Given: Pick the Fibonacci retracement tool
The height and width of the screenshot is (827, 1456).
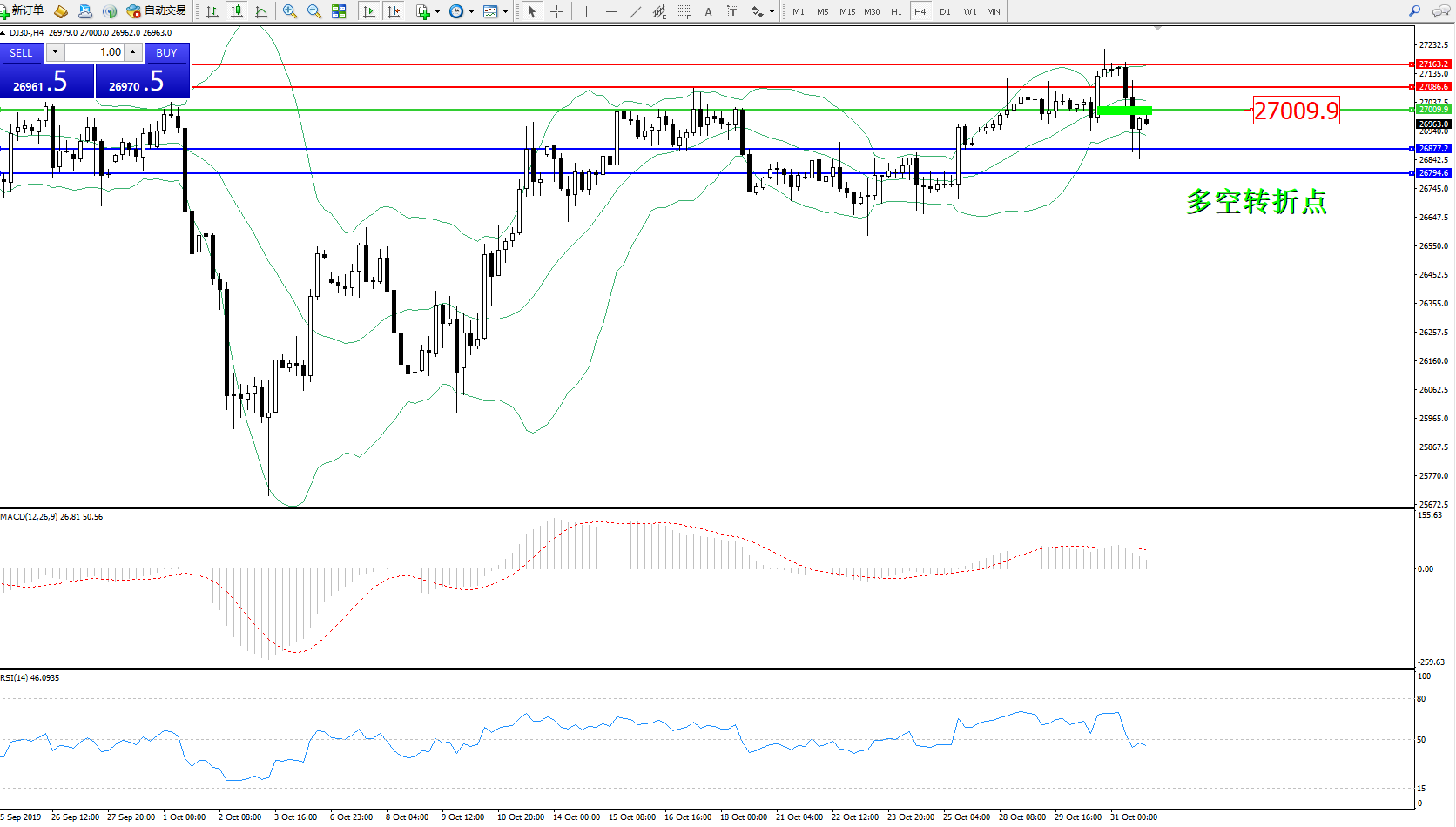Looking at the screenshot, I should click(684, 11).
